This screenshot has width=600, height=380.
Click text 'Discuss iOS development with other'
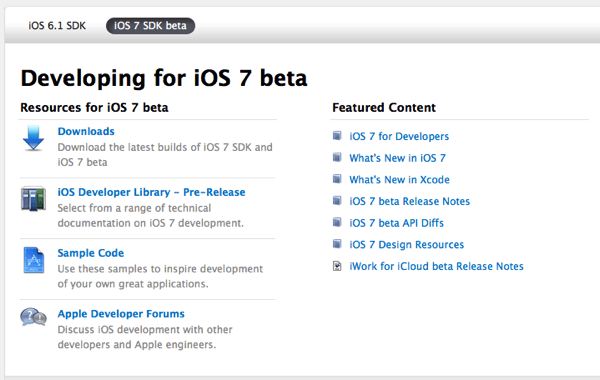tap(145, 329)
